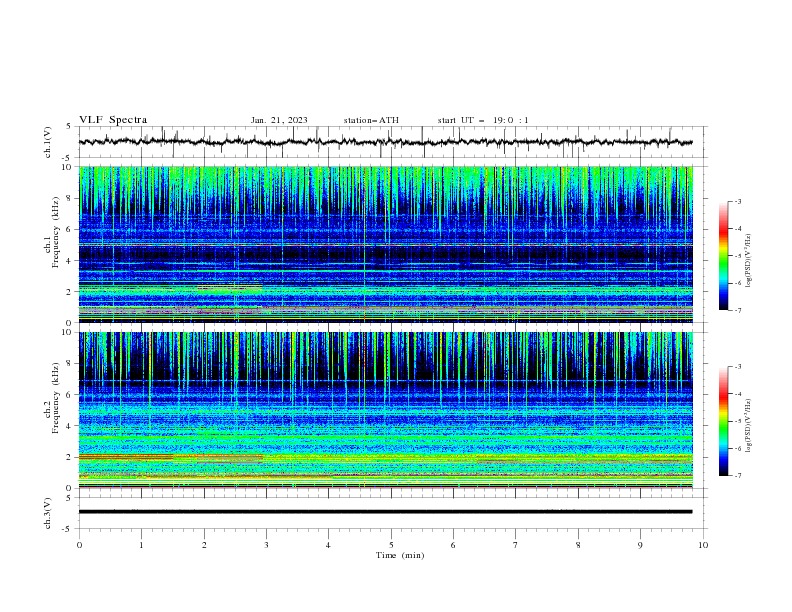Click the log(PSD) label beside the ch.1 color bar
Image resolution: width=792 pixels, height=612 pixels.
point(749,261)
